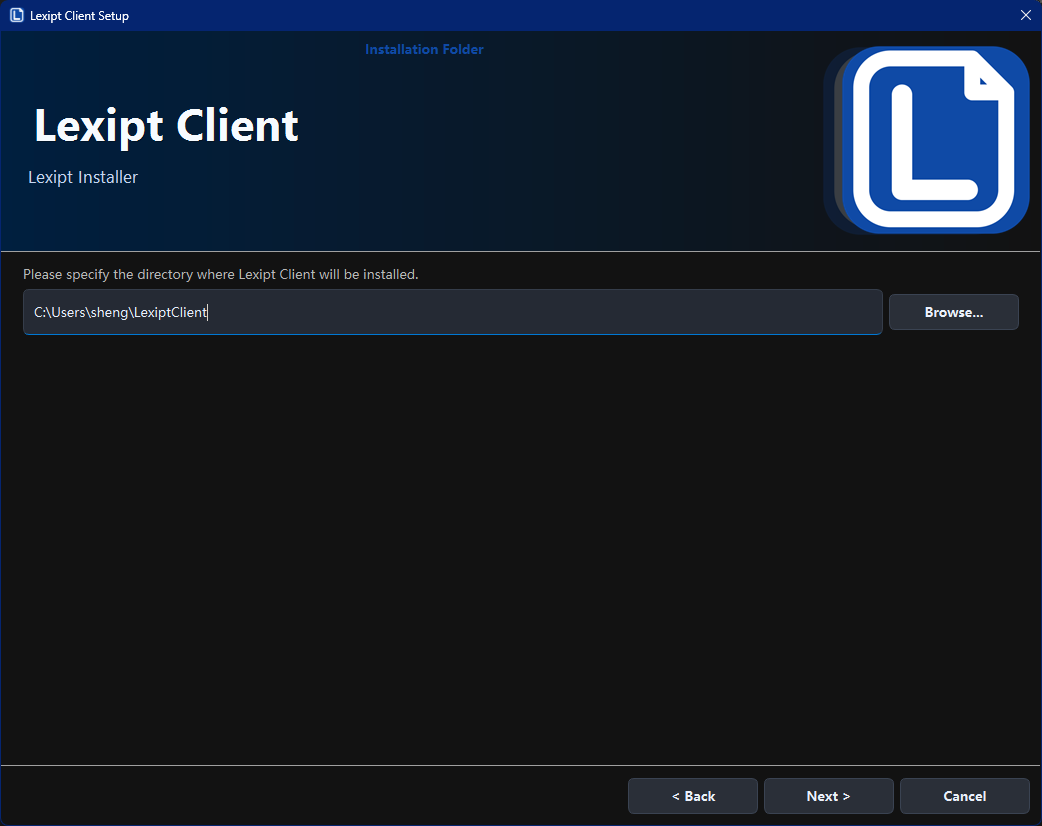Click the folded page corner of the logo
The image size is (1042, 826).
coord(988,80)
